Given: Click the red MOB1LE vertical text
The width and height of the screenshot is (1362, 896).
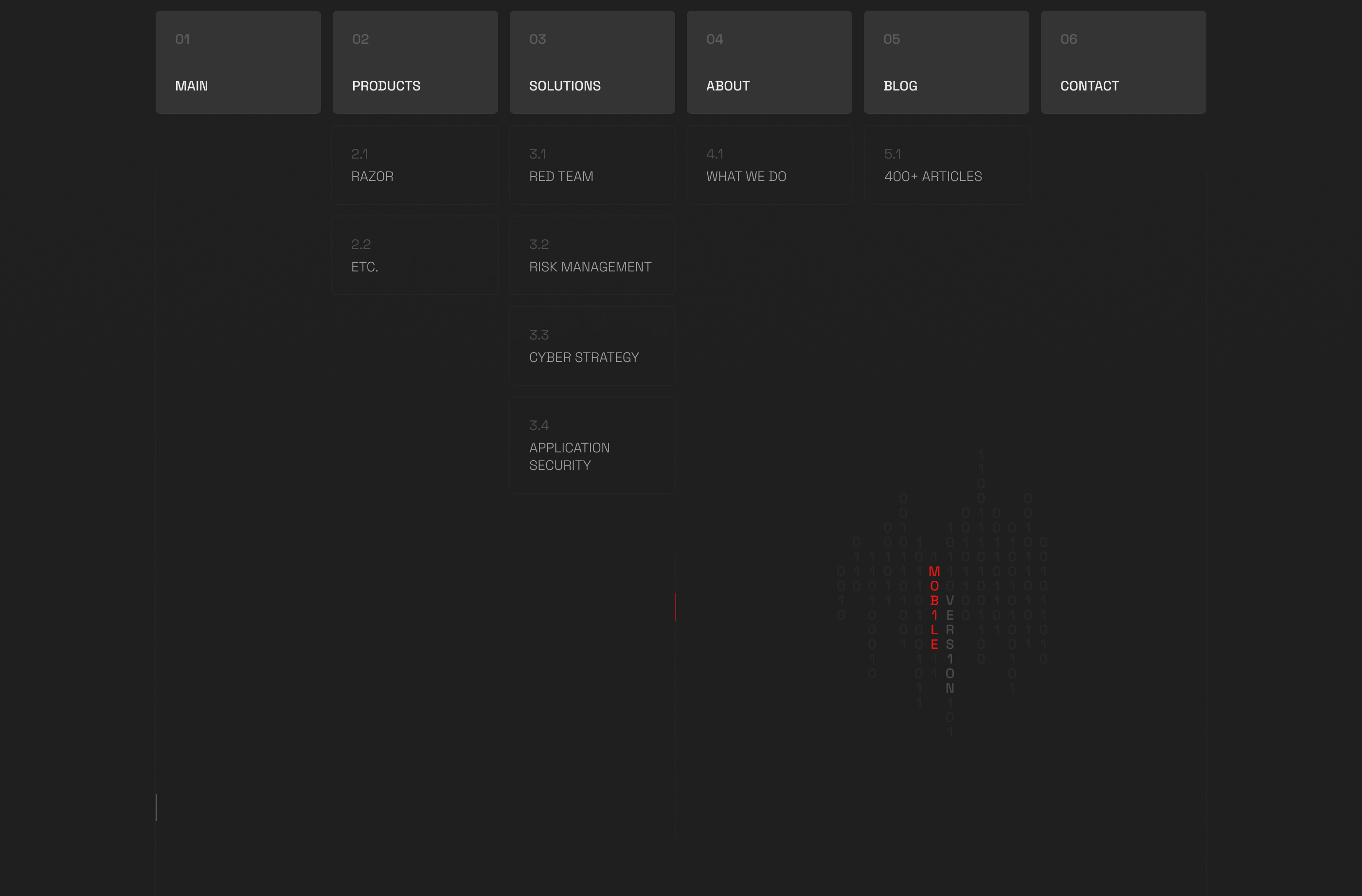Looking at the screenshot, I should 934,608.
